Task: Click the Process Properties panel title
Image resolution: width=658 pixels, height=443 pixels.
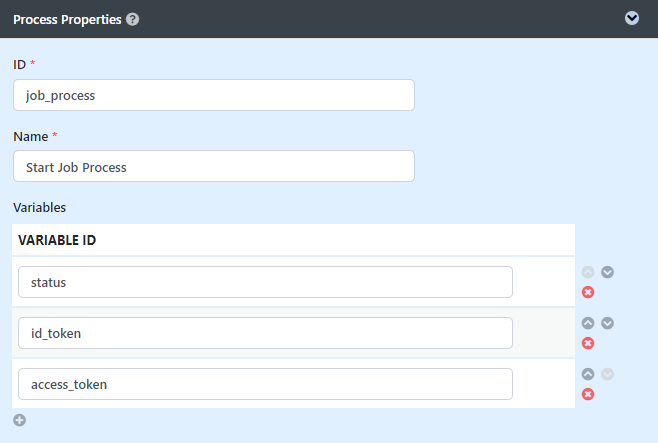Action: pyautogui.click(x=67, y=20)
